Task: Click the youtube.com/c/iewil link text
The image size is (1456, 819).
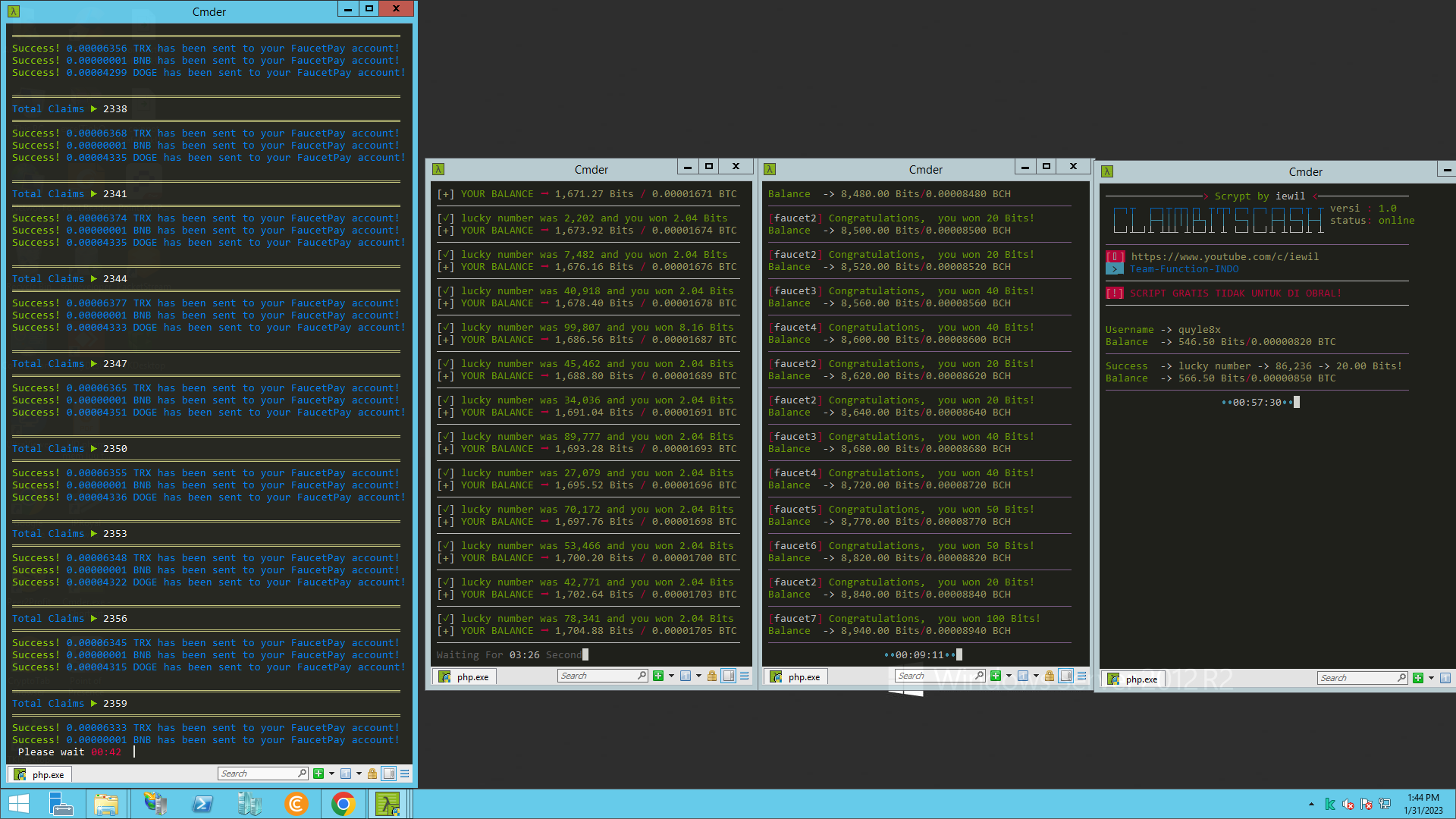Action: 1225,256
